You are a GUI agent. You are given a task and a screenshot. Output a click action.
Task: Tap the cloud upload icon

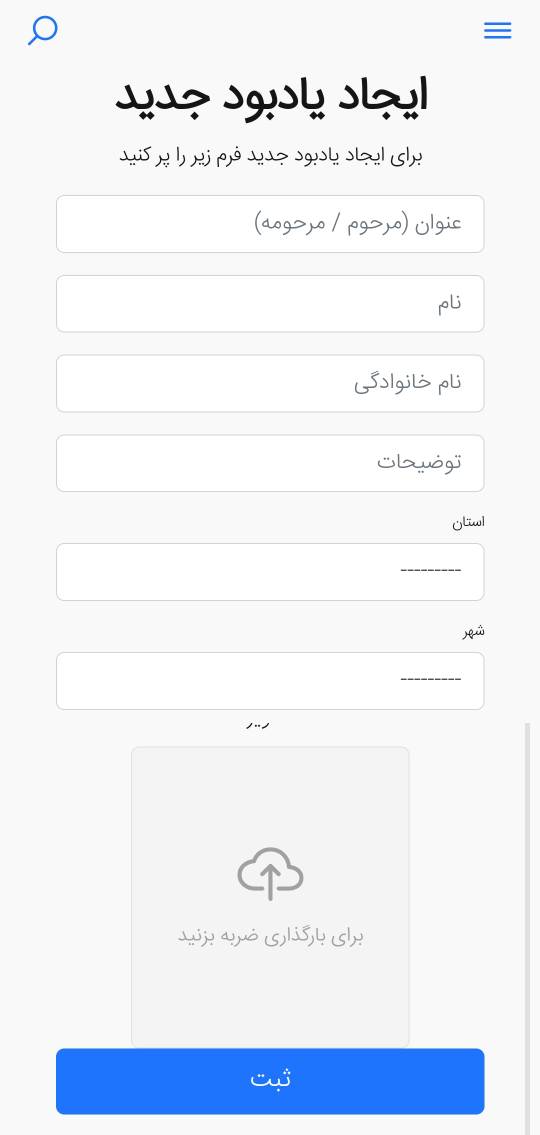point(270,874)
